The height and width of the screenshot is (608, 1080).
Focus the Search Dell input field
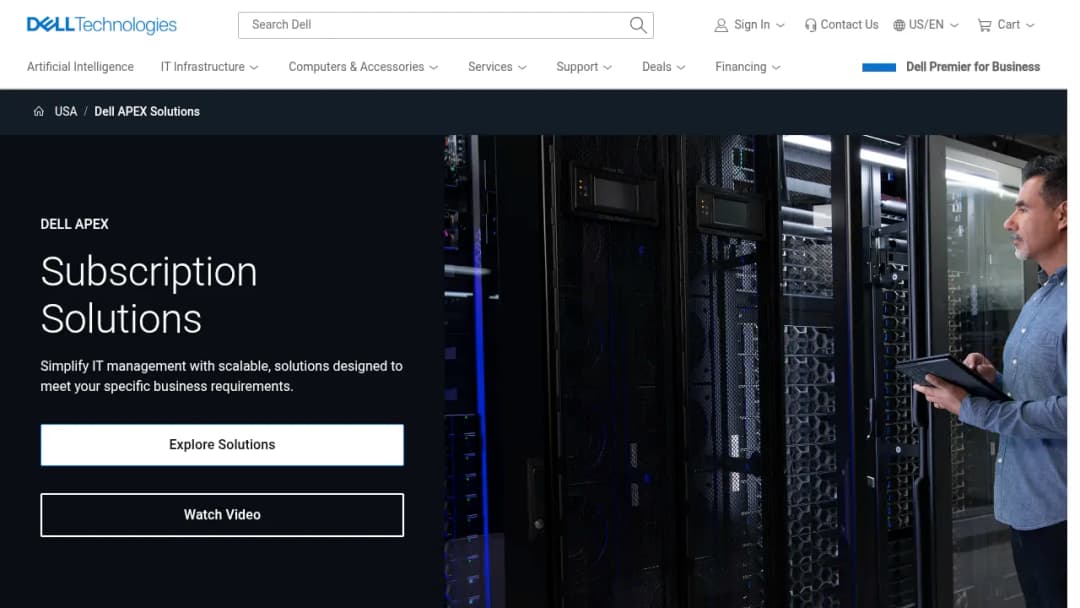click(445, 25)
